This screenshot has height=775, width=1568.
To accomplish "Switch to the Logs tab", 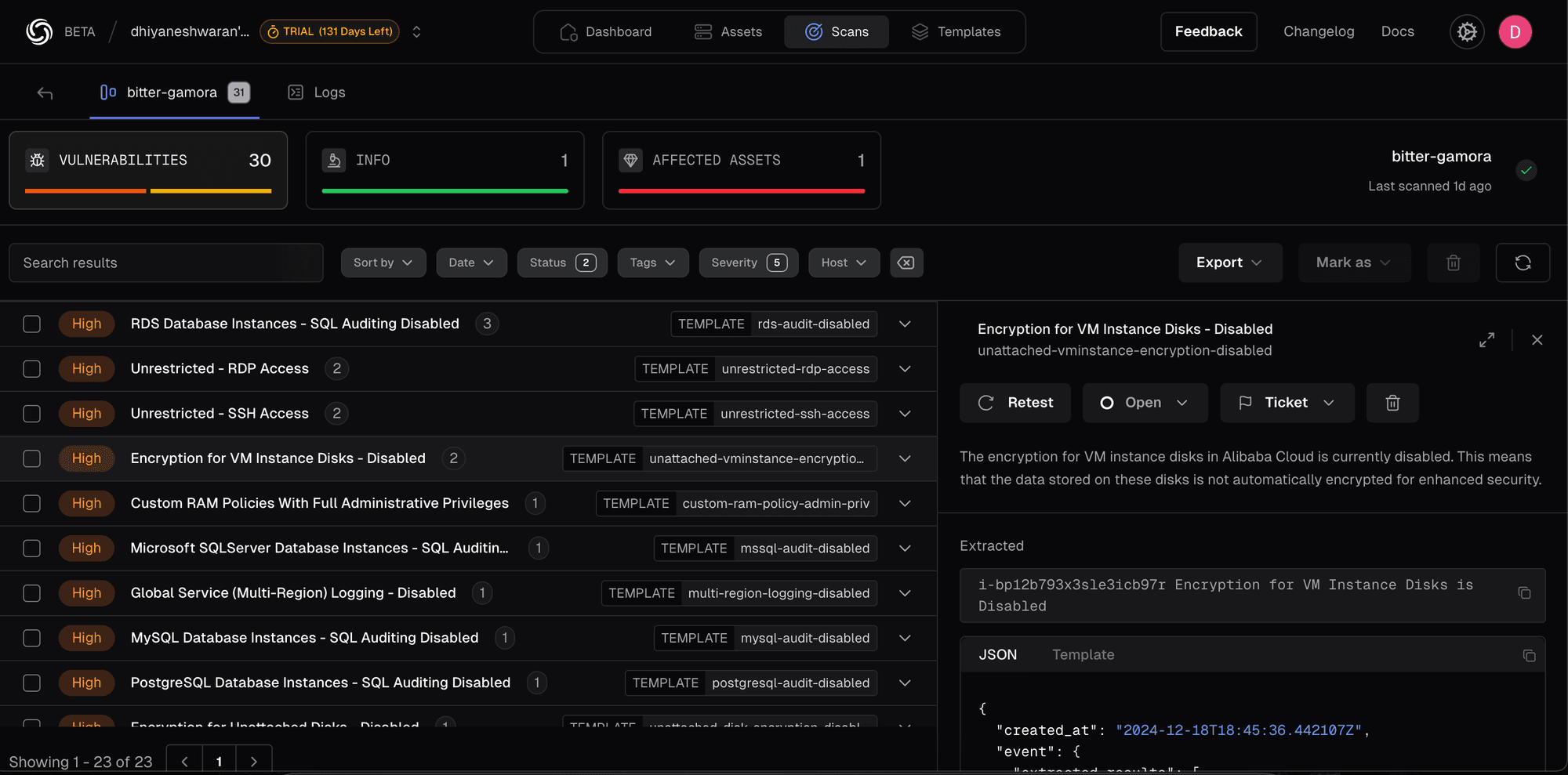I will pyautogui.click(x=317, y=92).
